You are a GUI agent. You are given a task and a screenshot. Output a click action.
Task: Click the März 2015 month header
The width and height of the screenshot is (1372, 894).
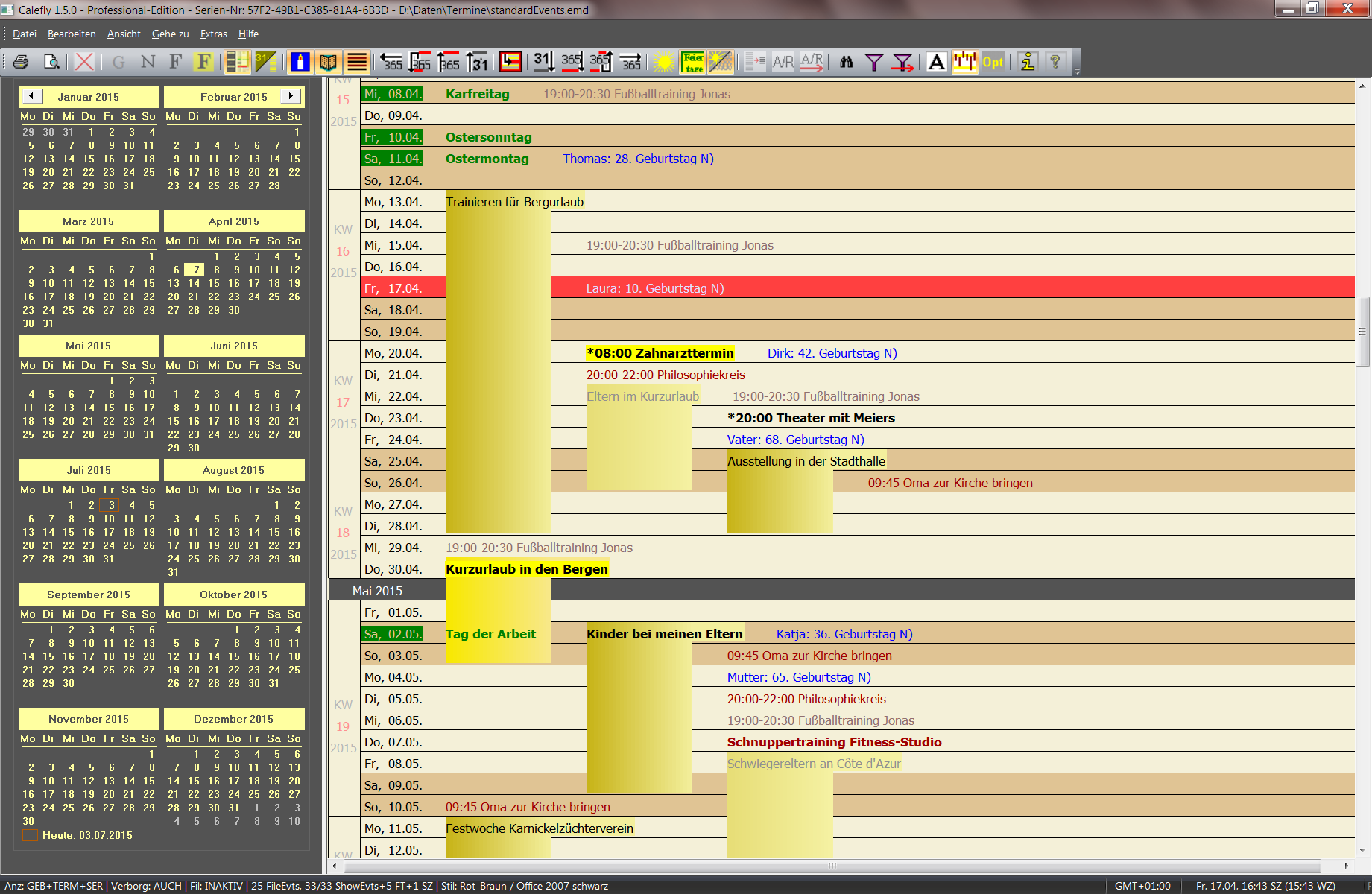tap(89, 221)
